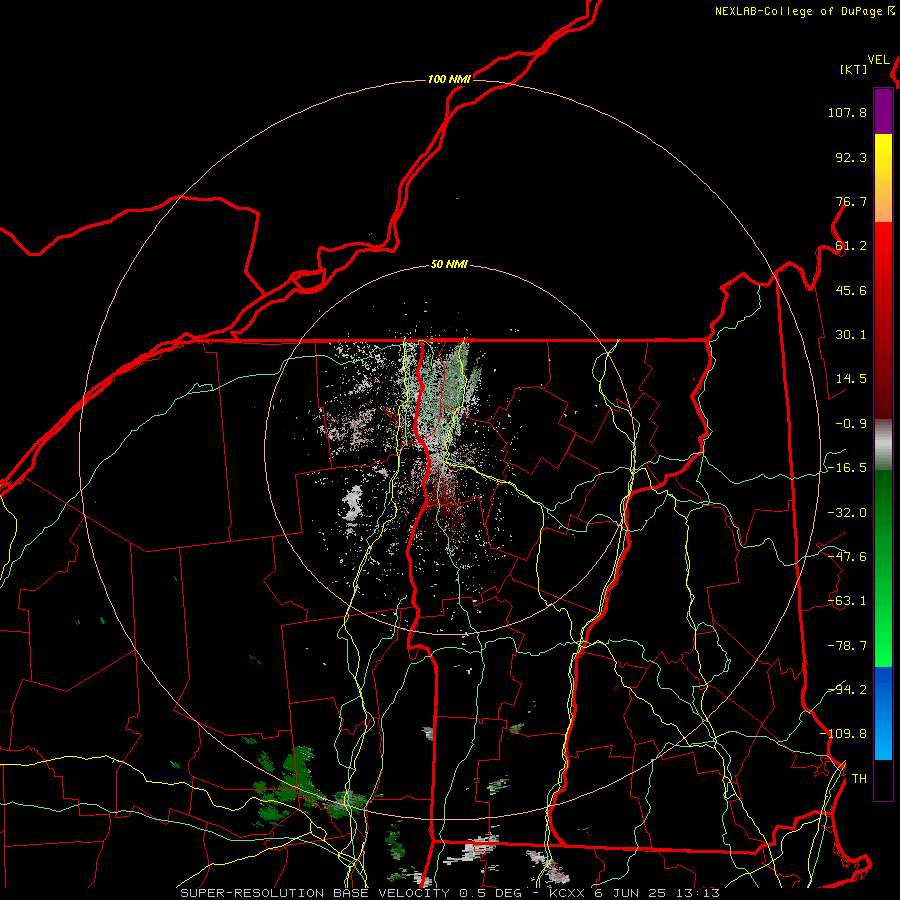
Task: Select the -78.7 velocity scale label
Action: click(x=847, y=646)
